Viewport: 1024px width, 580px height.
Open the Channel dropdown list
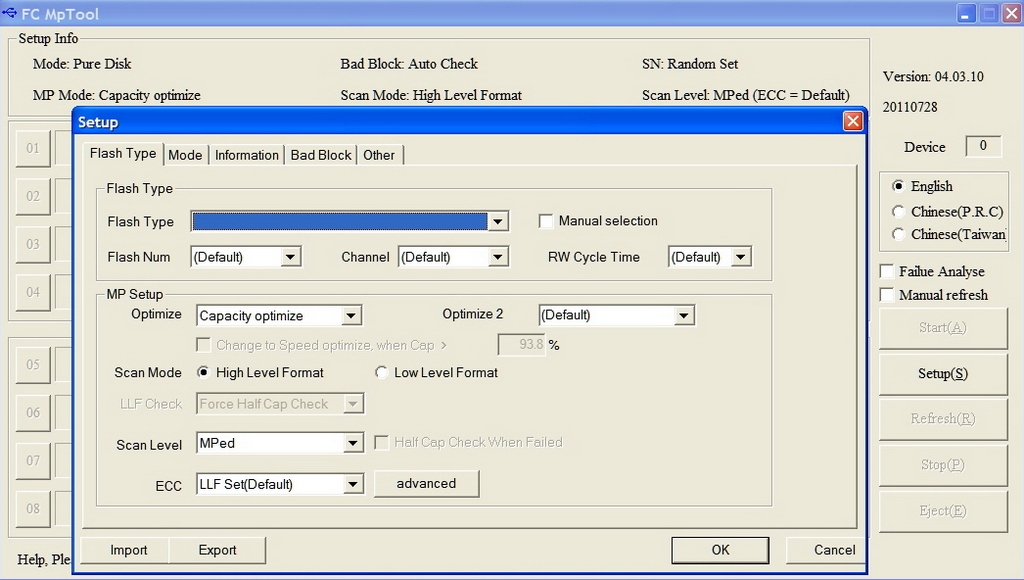pos(498,257)
